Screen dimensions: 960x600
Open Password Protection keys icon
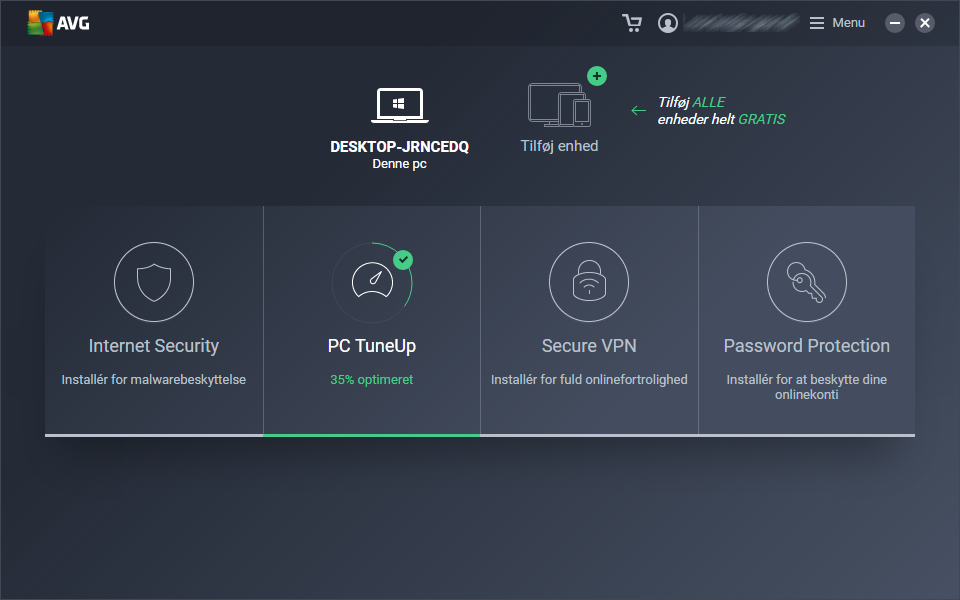807,282
